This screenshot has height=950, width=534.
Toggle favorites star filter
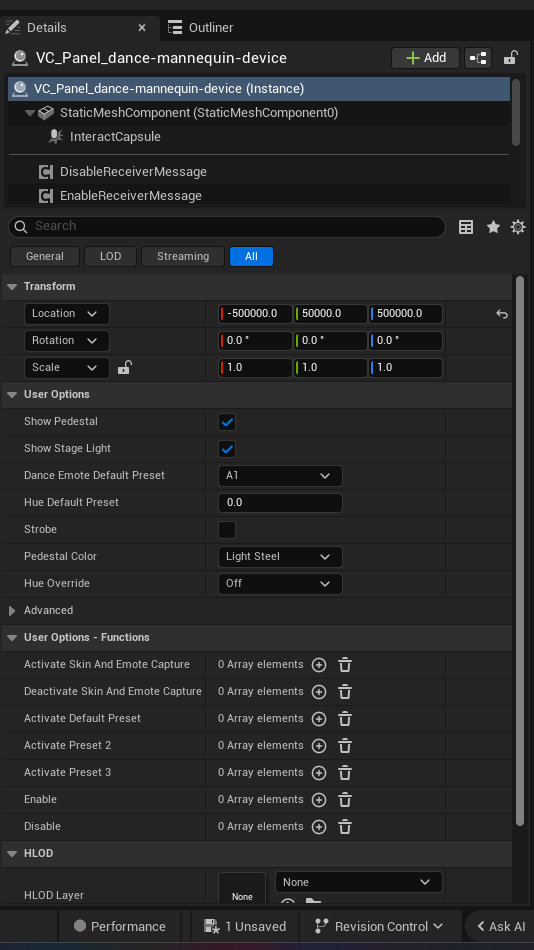pos(493,227)
